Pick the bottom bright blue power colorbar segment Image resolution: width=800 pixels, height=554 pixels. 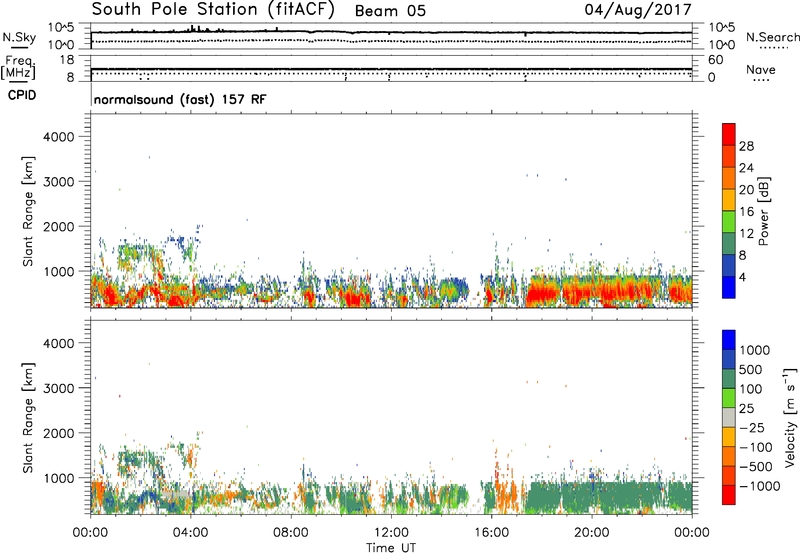tap(729, 287)
